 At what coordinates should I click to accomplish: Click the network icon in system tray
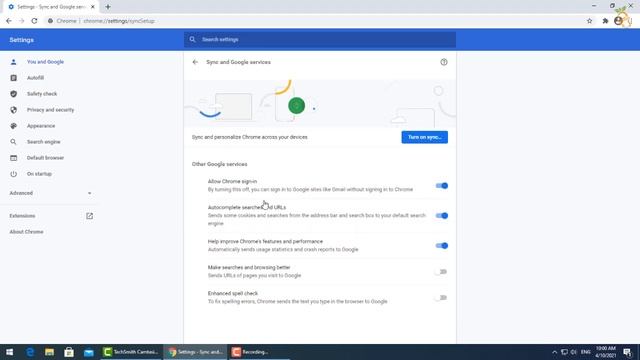click(x=564, y=352)
